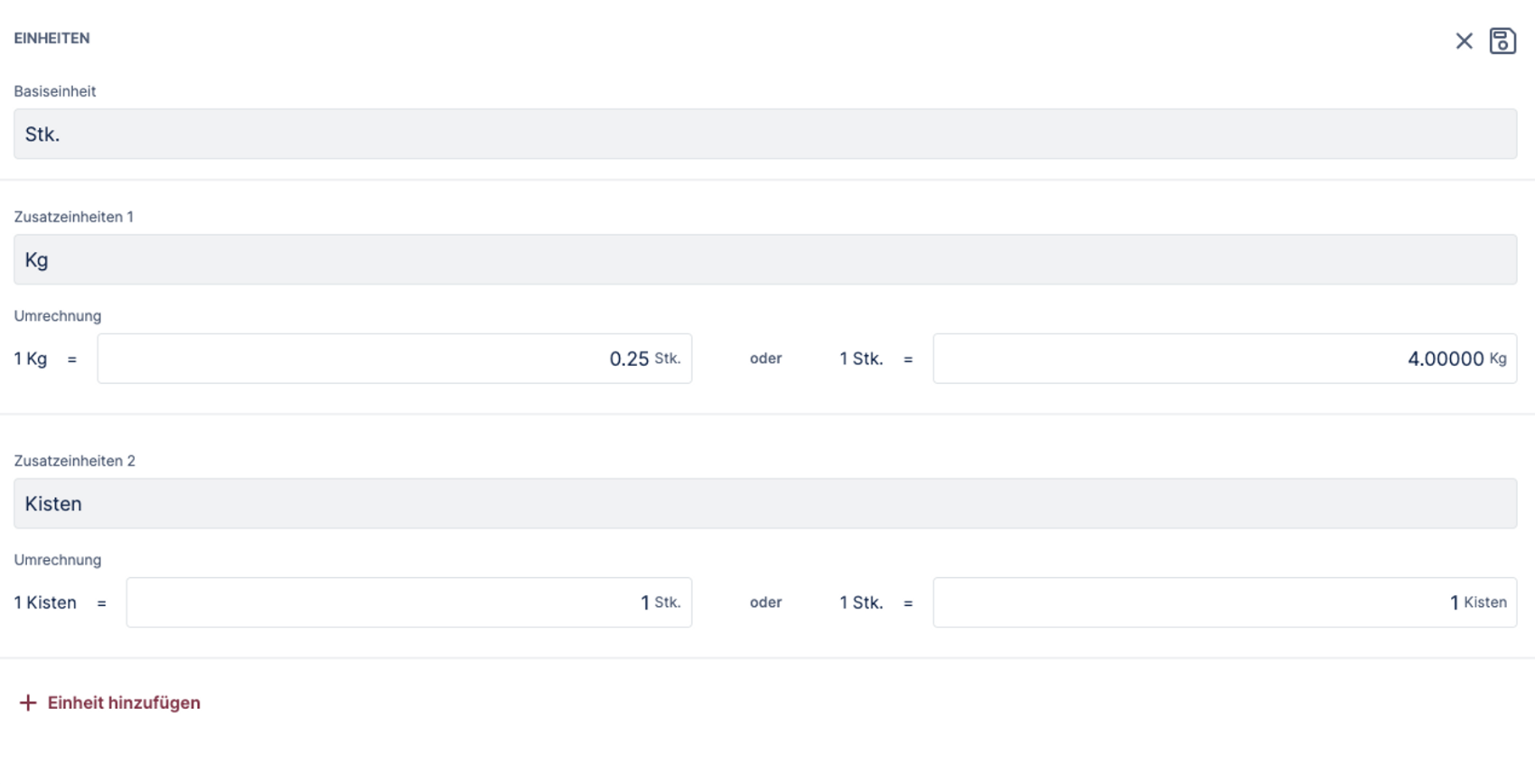
Task: Click the "oder" text in the Kg row
Action: tap(765, 359)
